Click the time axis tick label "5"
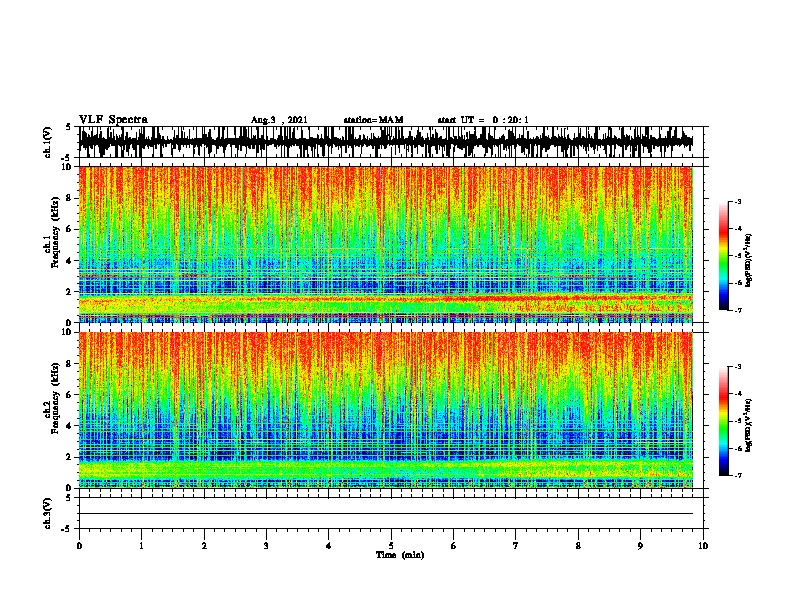Viewport: 792px width, 612px height. 391,546
